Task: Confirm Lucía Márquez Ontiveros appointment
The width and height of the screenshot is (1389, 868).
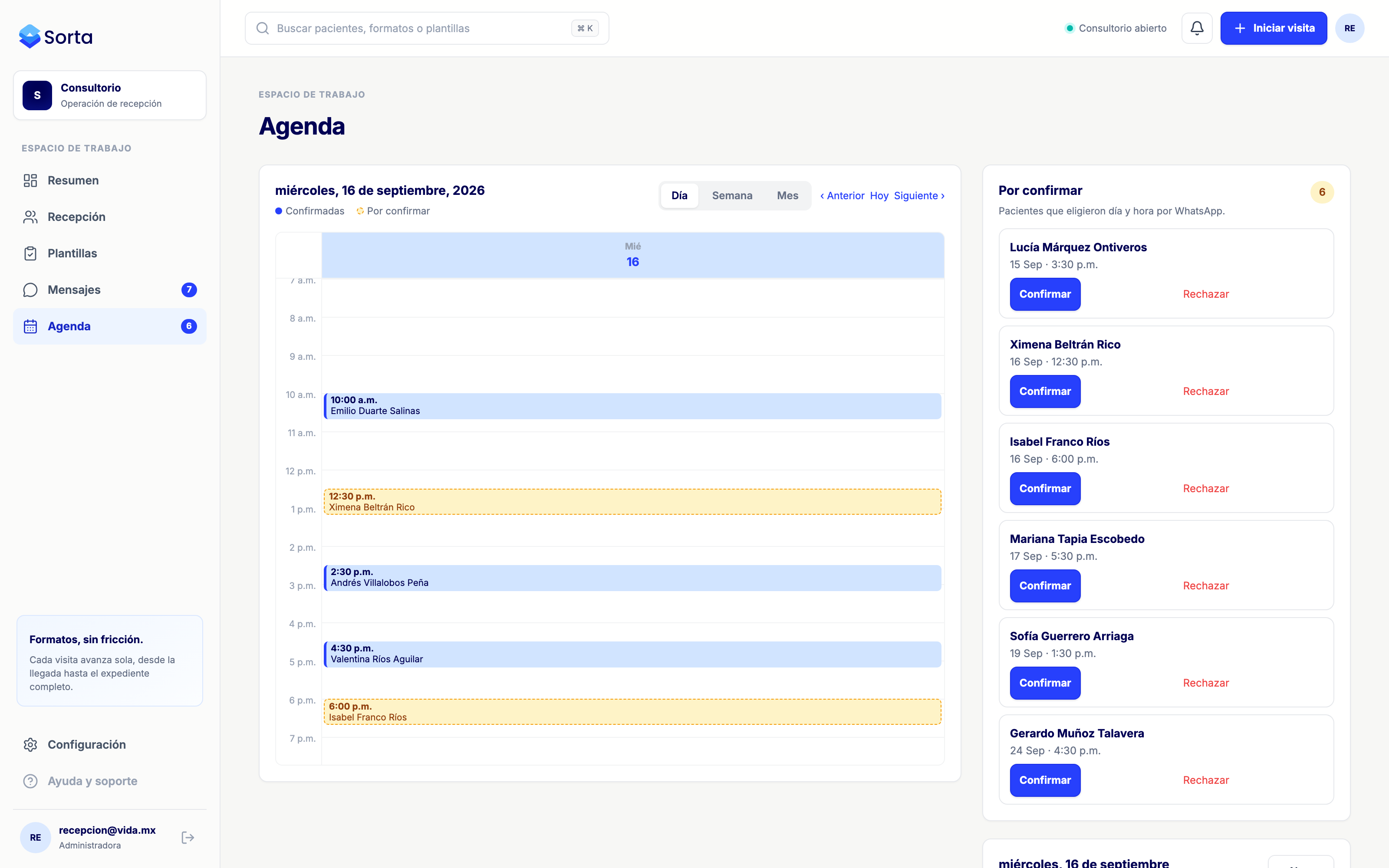Action: [x=1045, y=294]
